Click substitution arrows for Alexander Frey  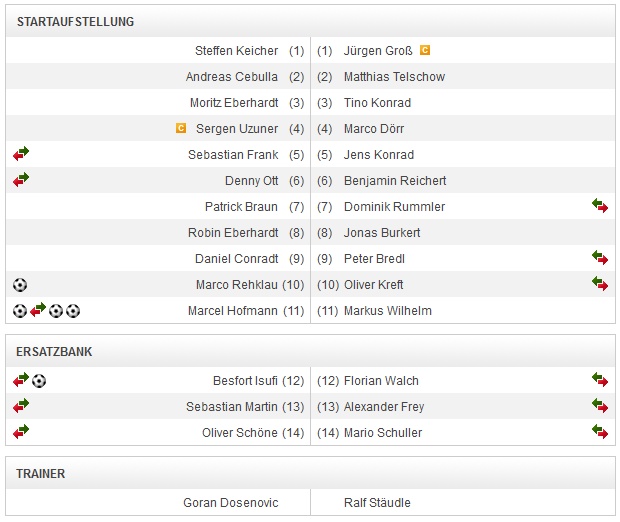coord(600,406)
